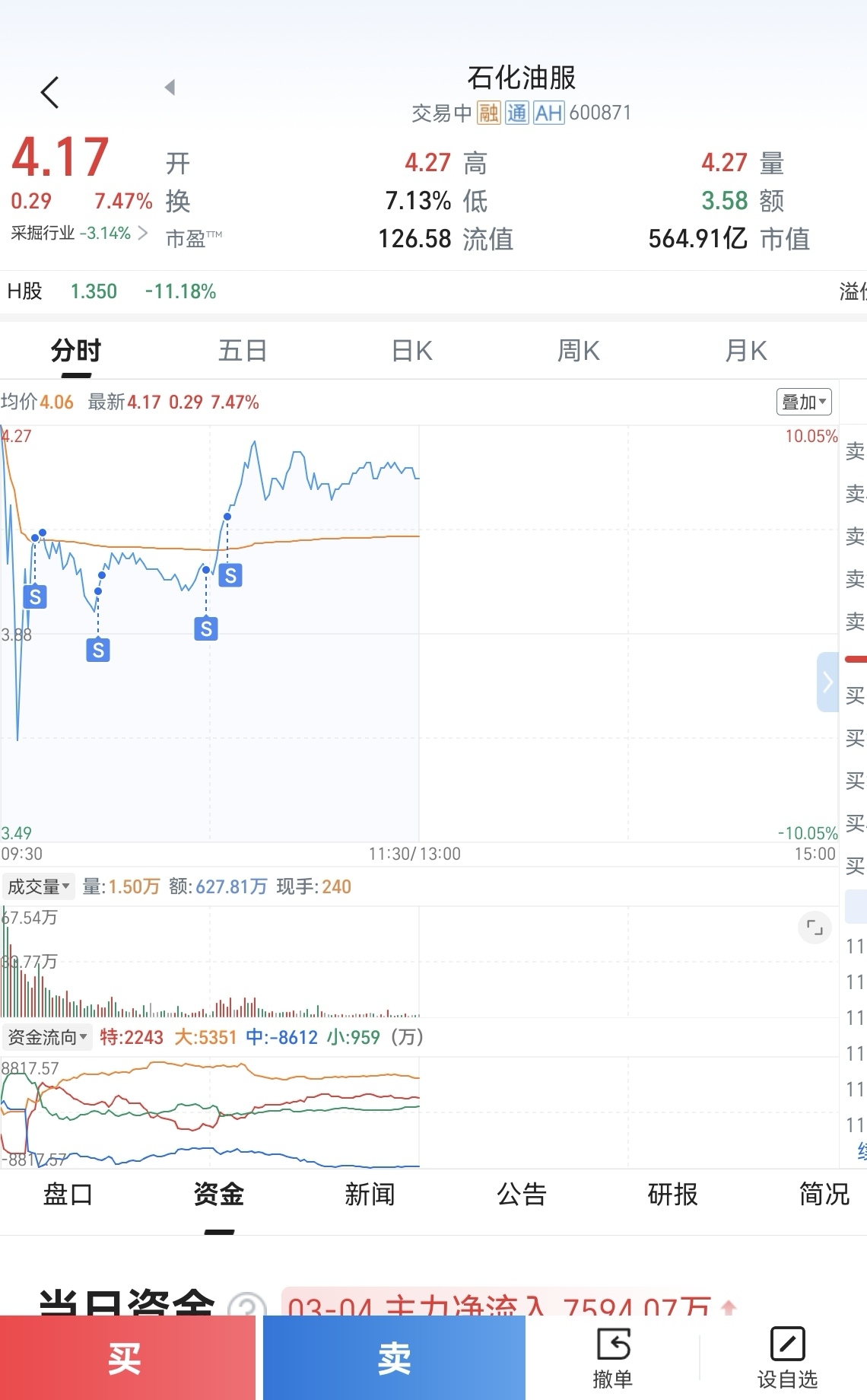Tap the back arrow icon
The height and width of the screenshot is (1400, 867).
tap(50, 93)
